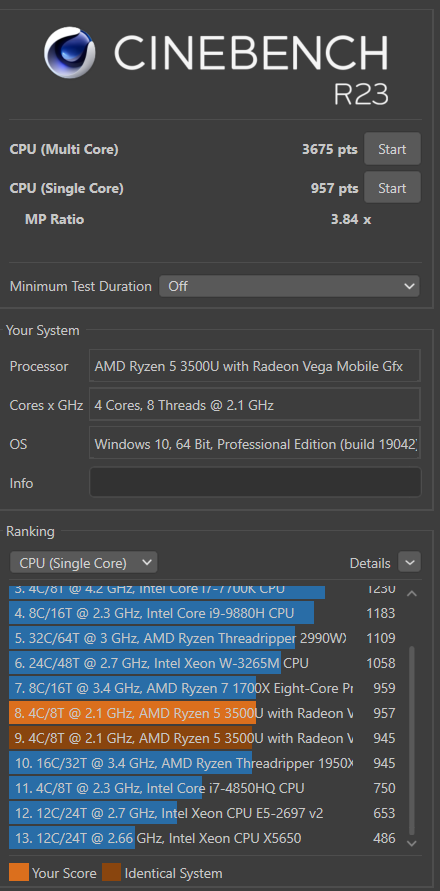Click the MP Ratio value 3.84 x
Image resolution: width=440 pixels, height=891 pixels.
351,219
